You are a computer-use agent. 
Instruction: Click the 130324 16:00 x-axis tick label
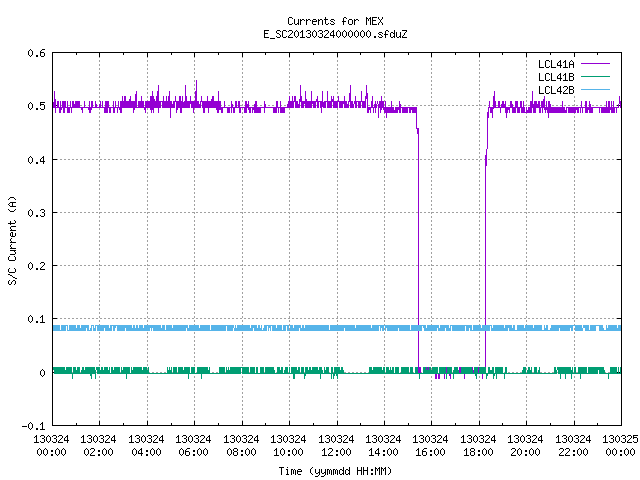point(431,446)
